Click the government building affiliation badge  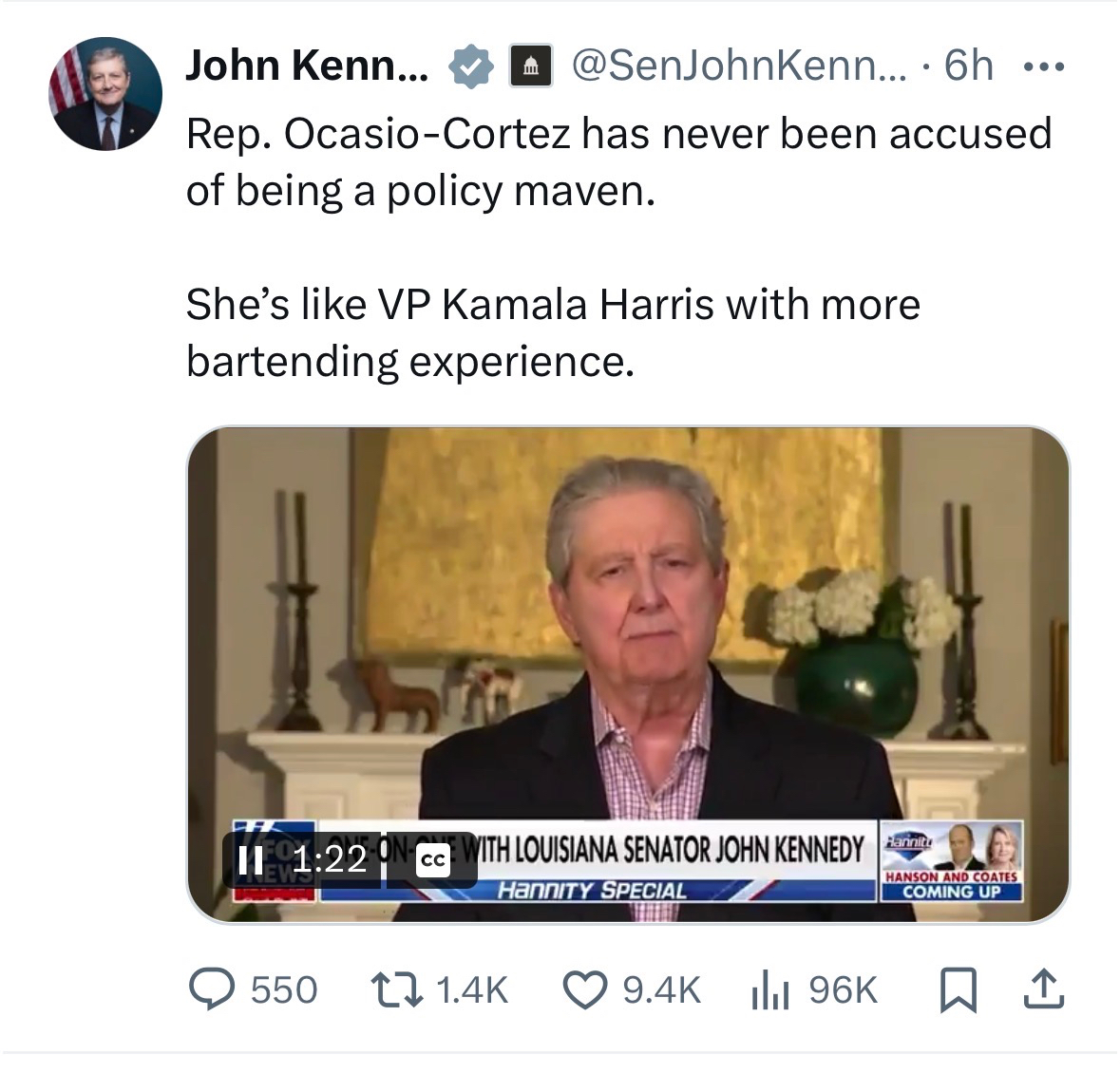531,67
